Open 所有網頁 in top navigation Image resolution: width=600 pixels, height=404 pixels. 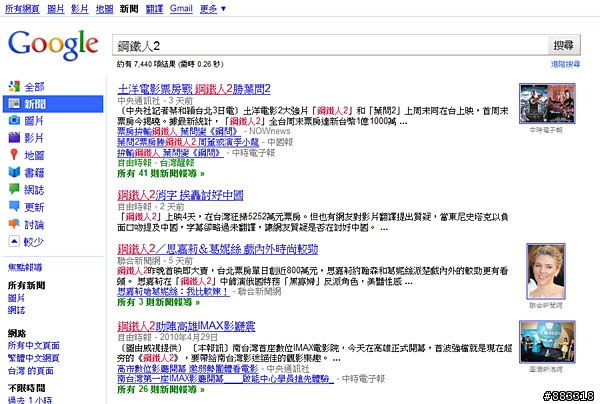click(x=22, y=8)
